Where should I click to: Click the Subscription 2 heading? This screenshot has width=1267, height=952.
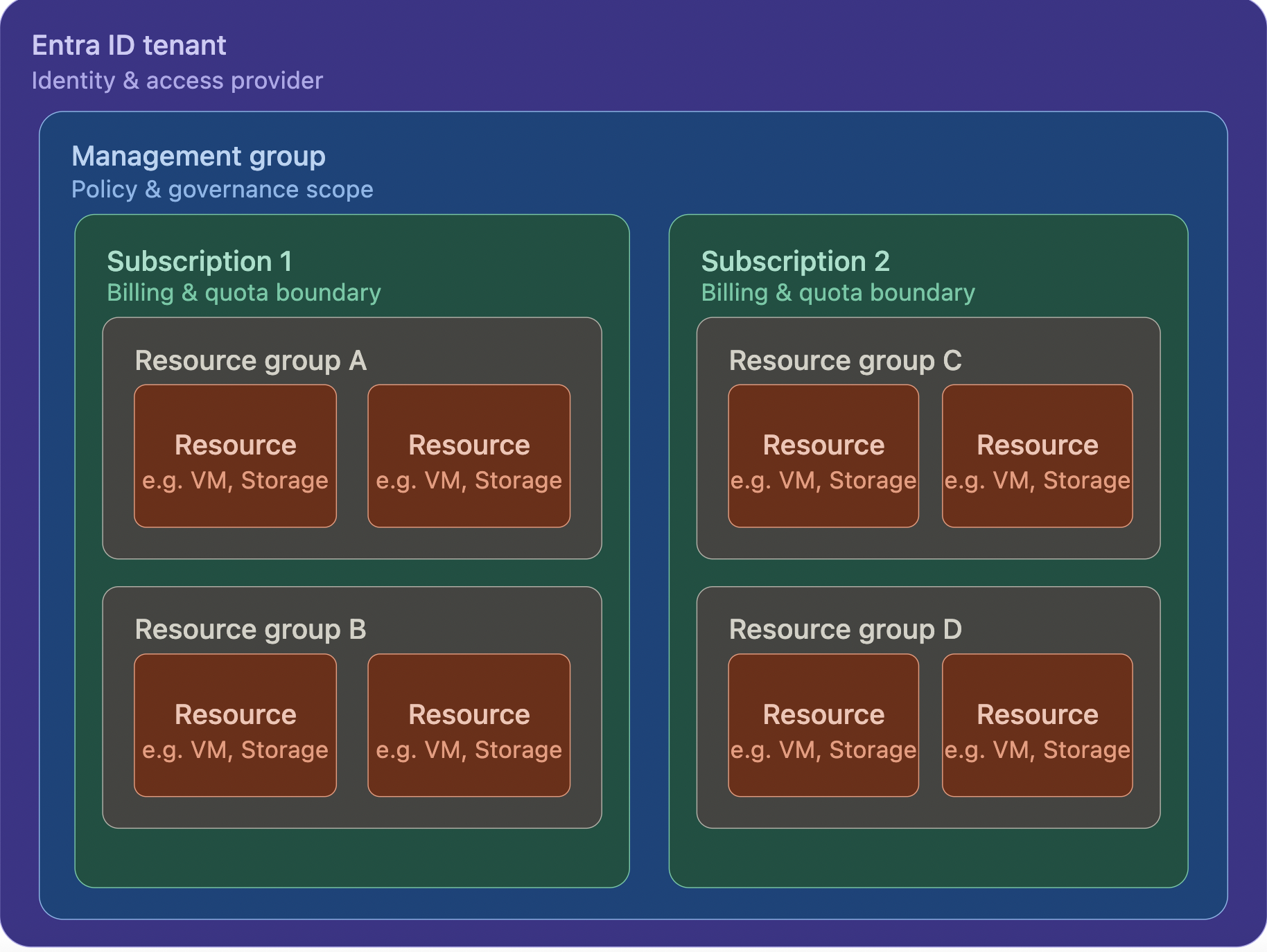point(796,261)
